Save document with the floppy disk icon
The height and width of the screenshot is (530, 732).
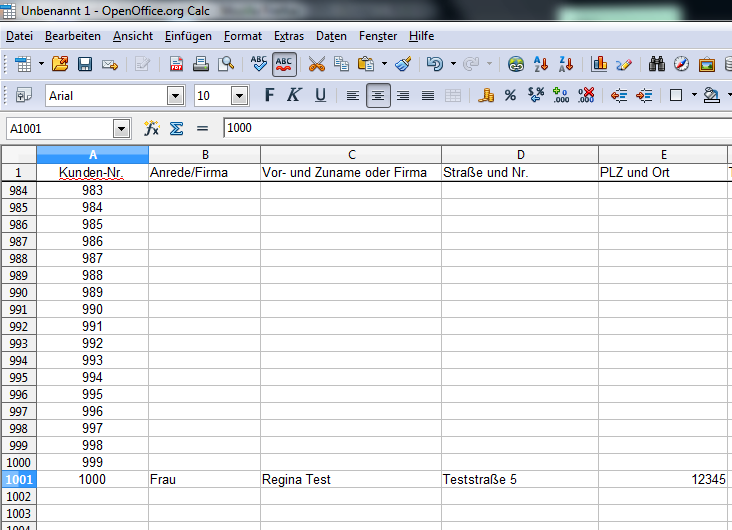[84, 64]
